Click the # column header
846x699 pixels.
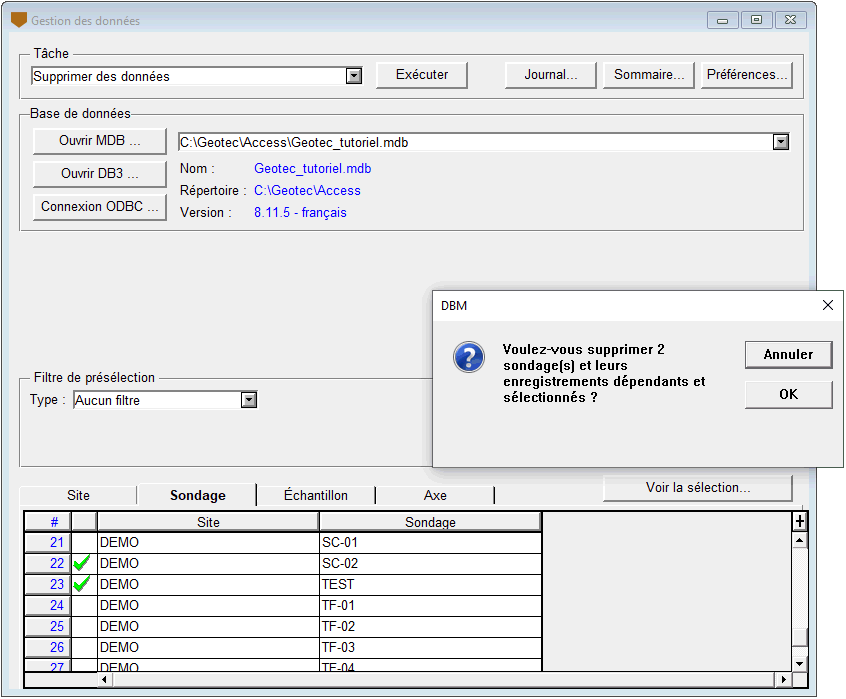pyautogui.click(x=48, y=522)
